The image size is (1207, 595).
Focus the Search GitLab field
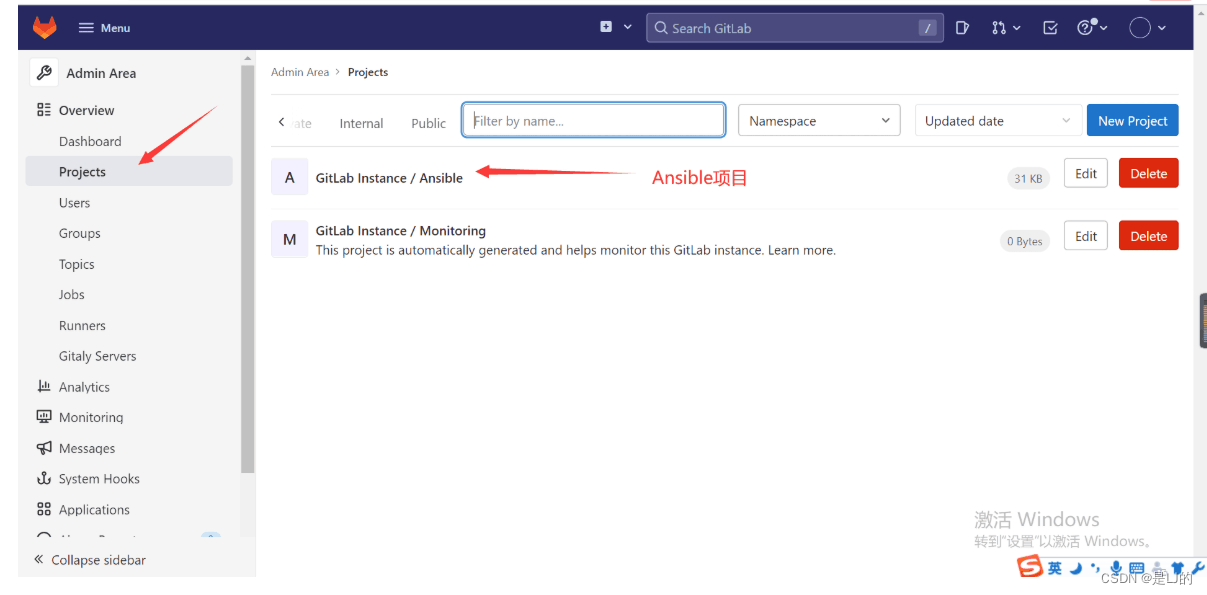[794, 28]
